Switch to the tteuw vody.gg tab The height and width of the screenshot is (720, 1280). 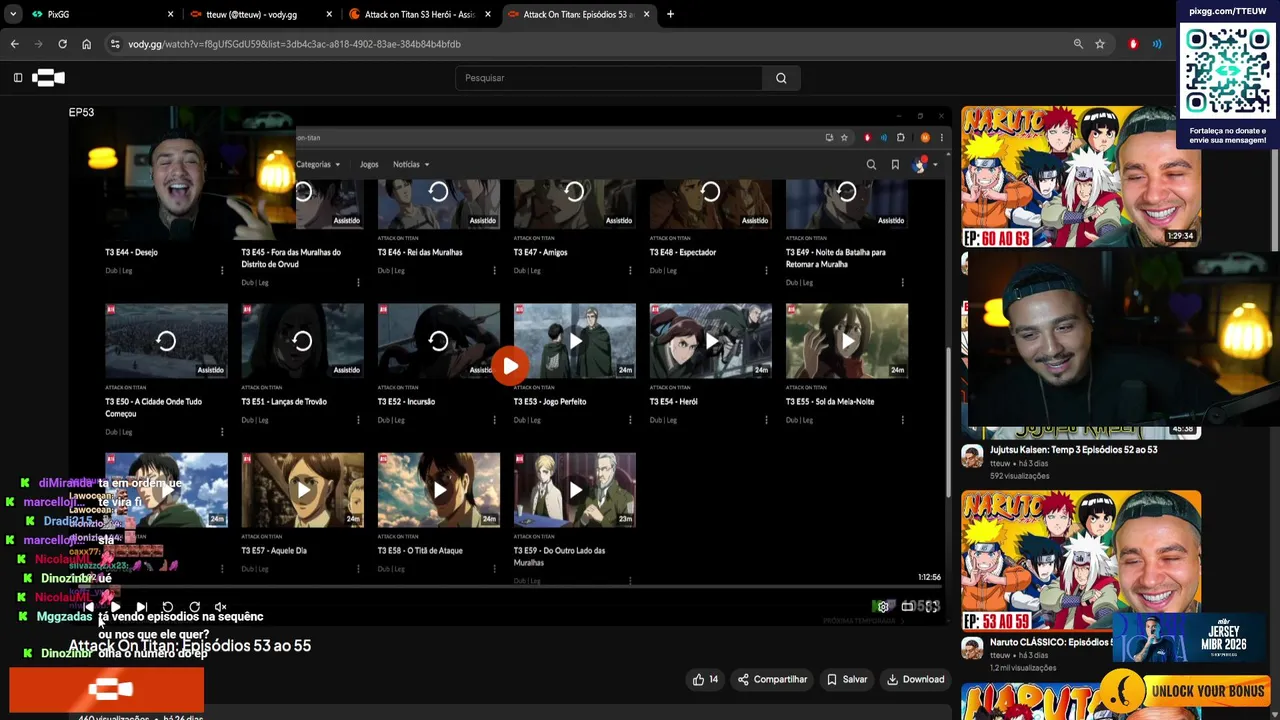(x=260, y=14)
